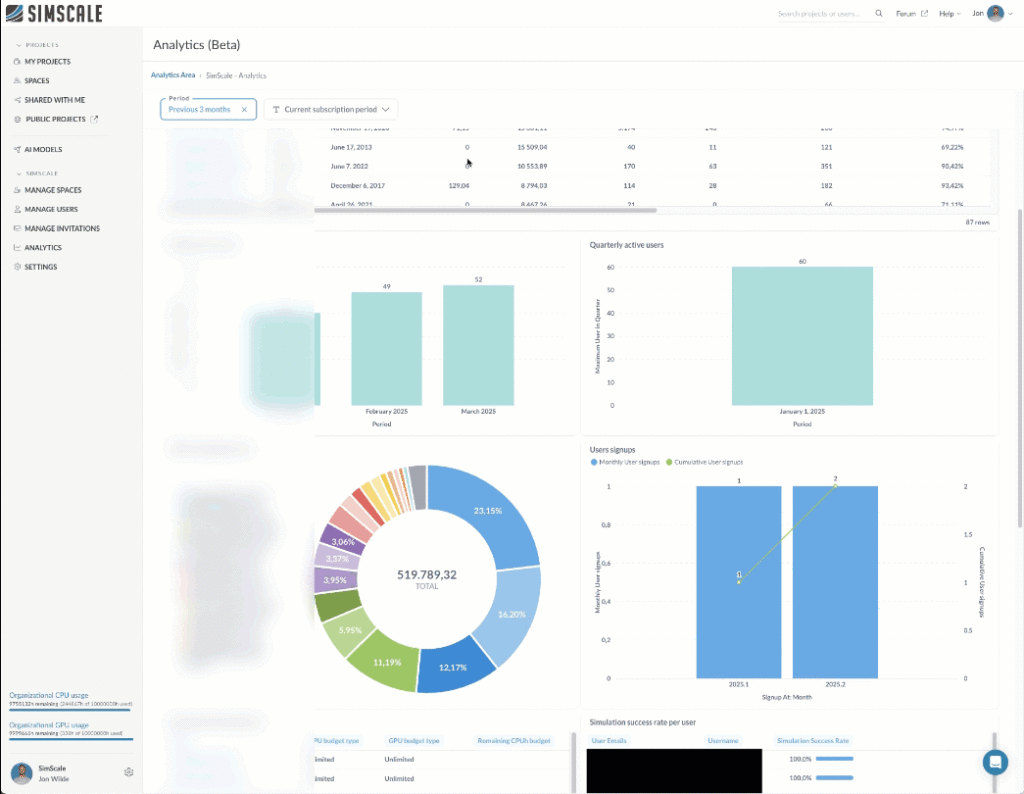Collapse the Projects sidebar section
The width and height of the screenshot is (1024, 794).
click(x=18, y=45)
